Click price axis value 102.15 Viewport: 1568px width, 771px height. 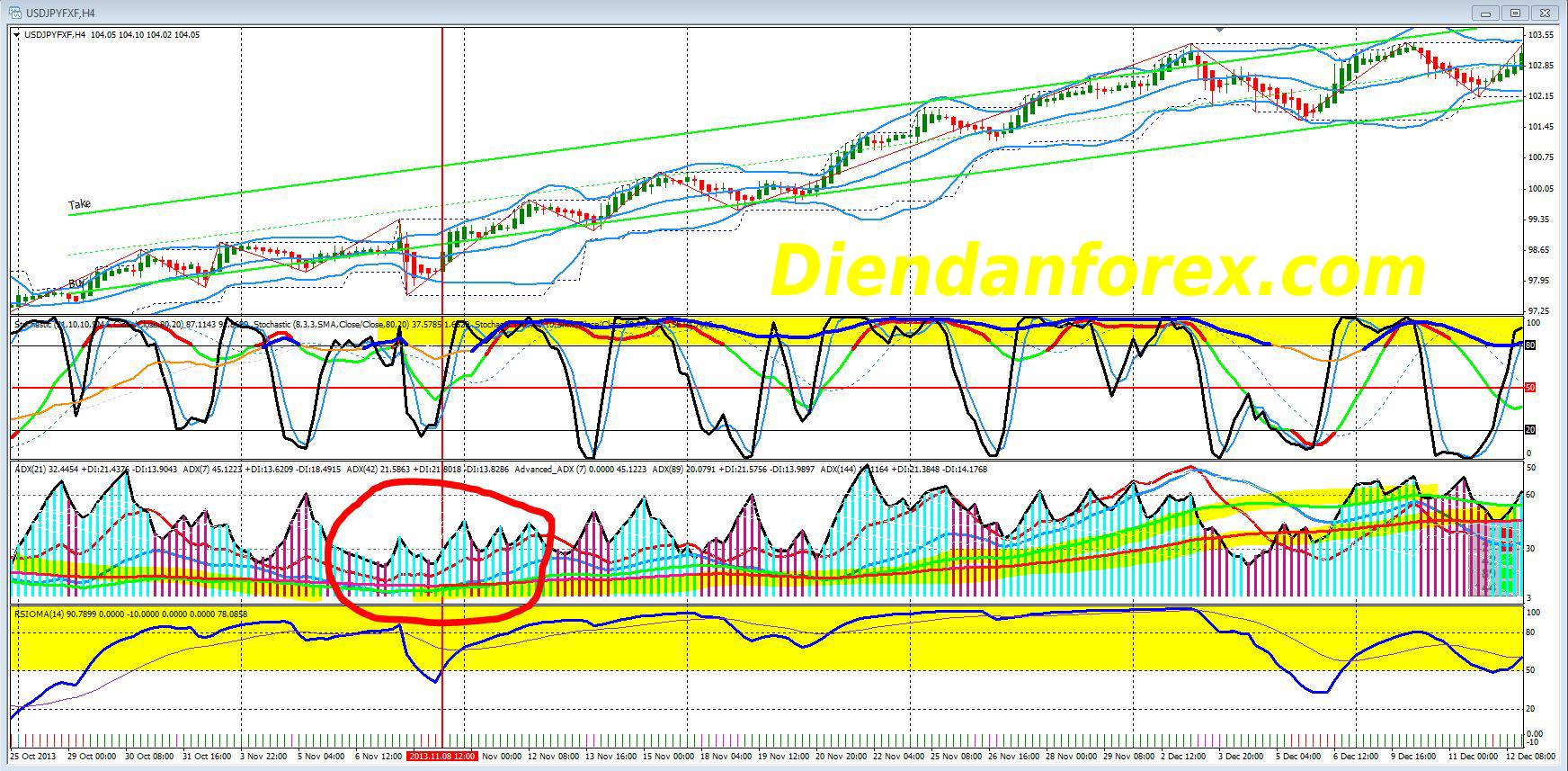(x=1541, y=96)
